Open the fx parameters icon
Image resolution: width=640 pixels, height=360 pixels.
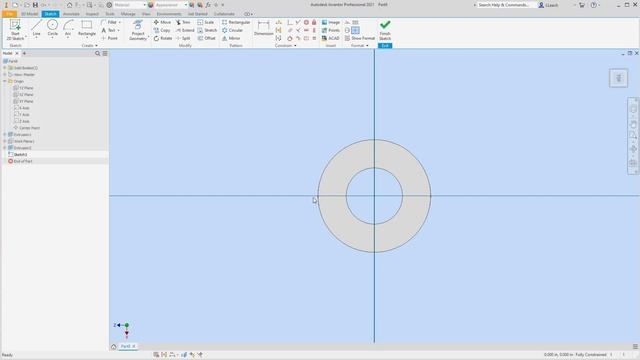208,5
